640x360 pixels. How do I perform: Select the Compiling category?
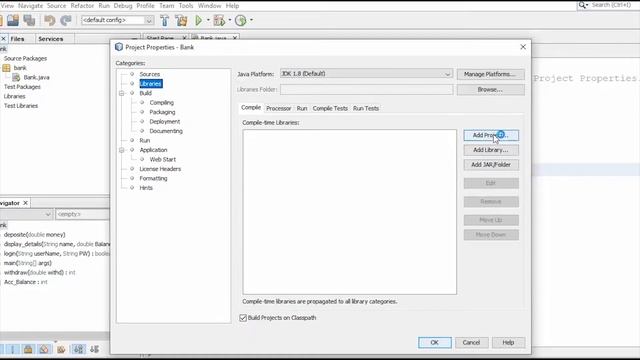coord(162,102)
